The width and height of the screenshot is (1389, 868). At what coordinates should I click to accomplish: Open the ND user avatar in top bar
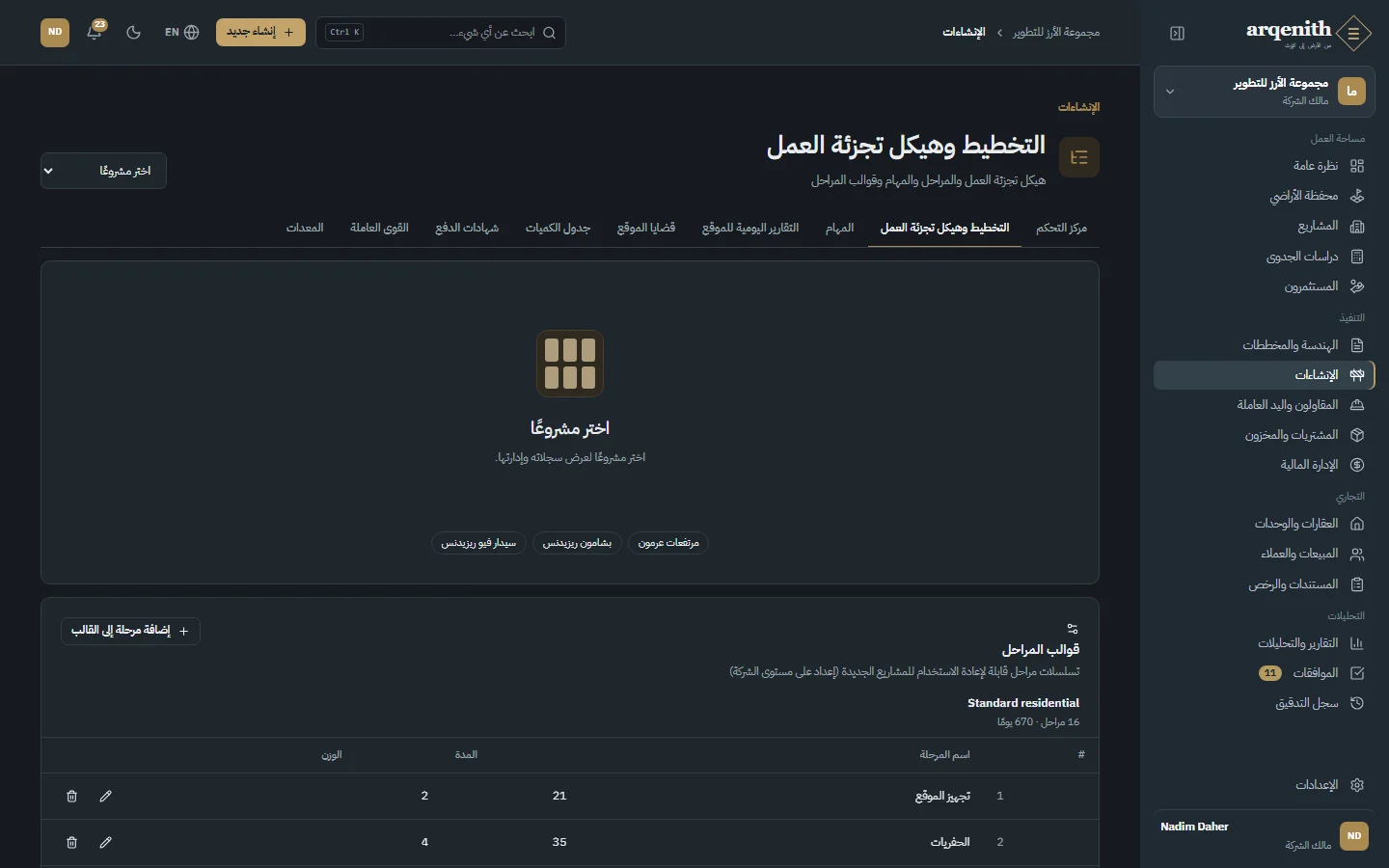(55, 32)
